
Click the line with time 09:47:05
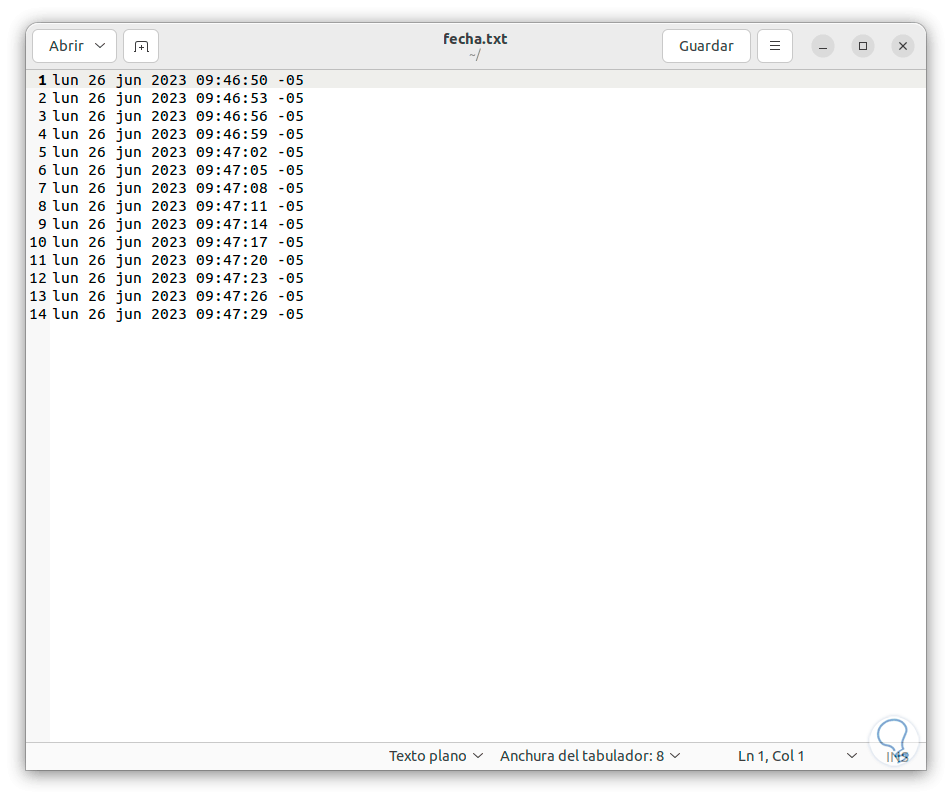178,170
